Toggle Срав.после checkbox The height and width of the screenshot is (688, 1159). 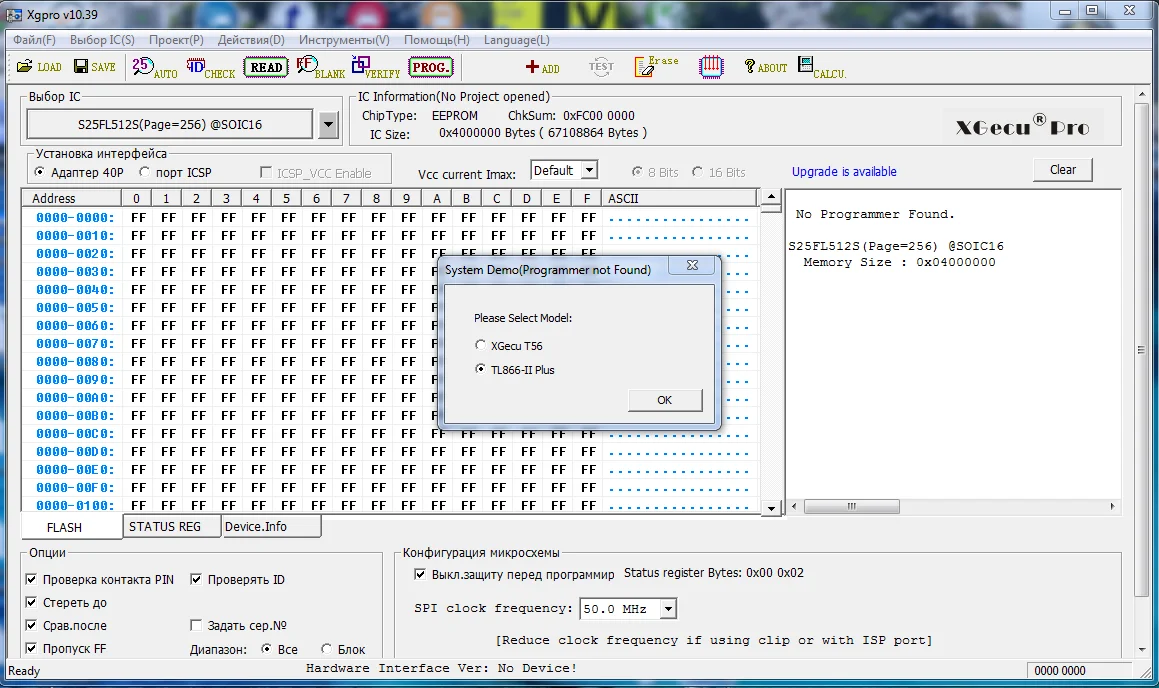[x=31, y=625]
